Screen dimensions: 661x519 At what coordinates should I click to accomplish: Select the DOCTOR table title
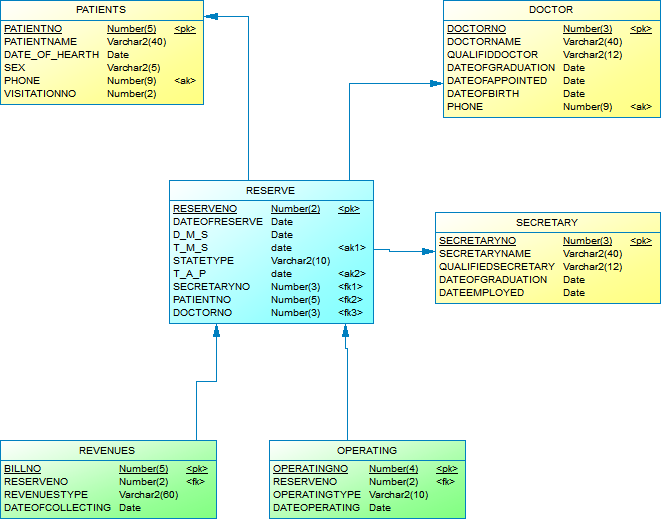551,10
